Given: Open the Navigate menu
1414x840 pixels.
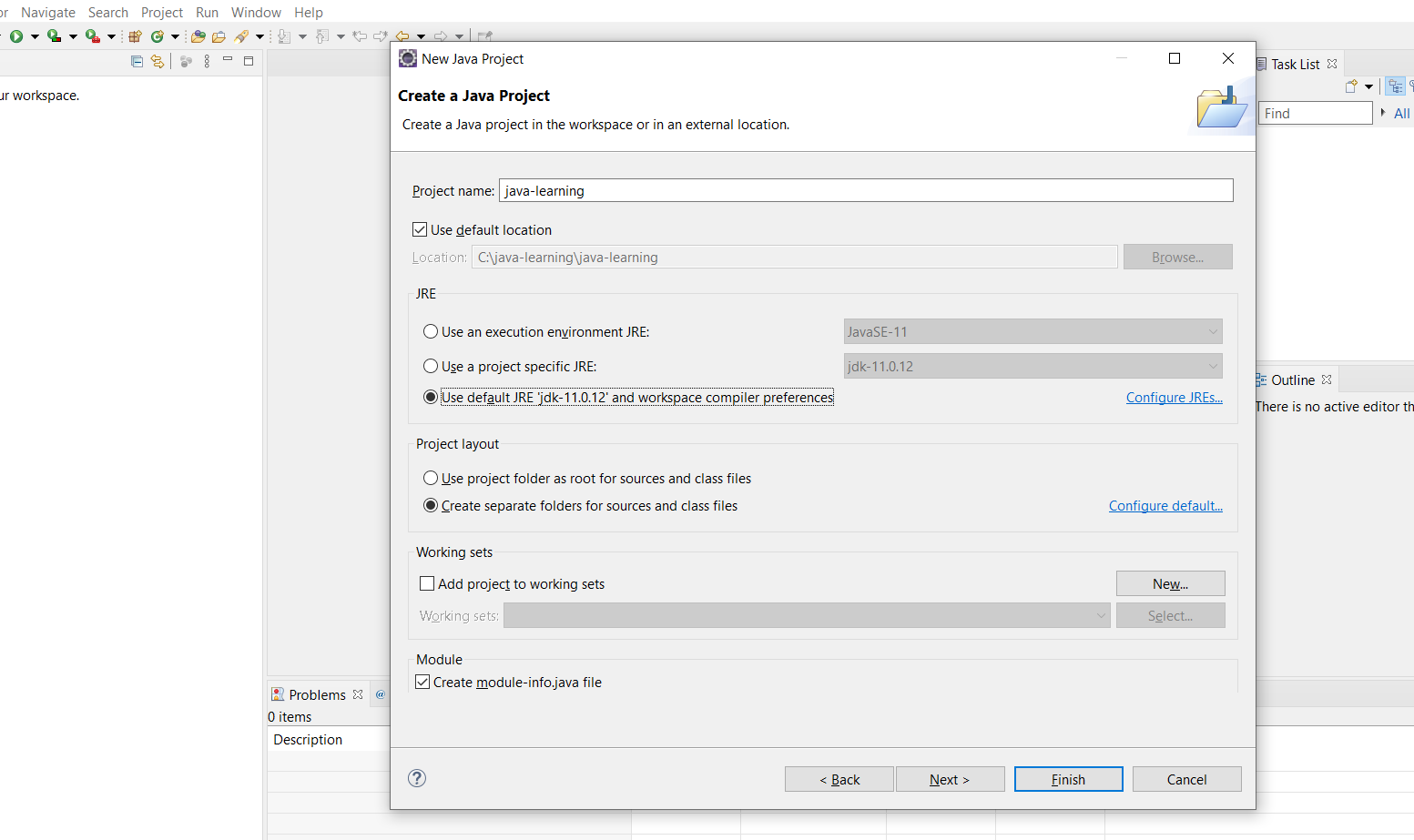Looking at the screenshot, I should tap(48, 12).
